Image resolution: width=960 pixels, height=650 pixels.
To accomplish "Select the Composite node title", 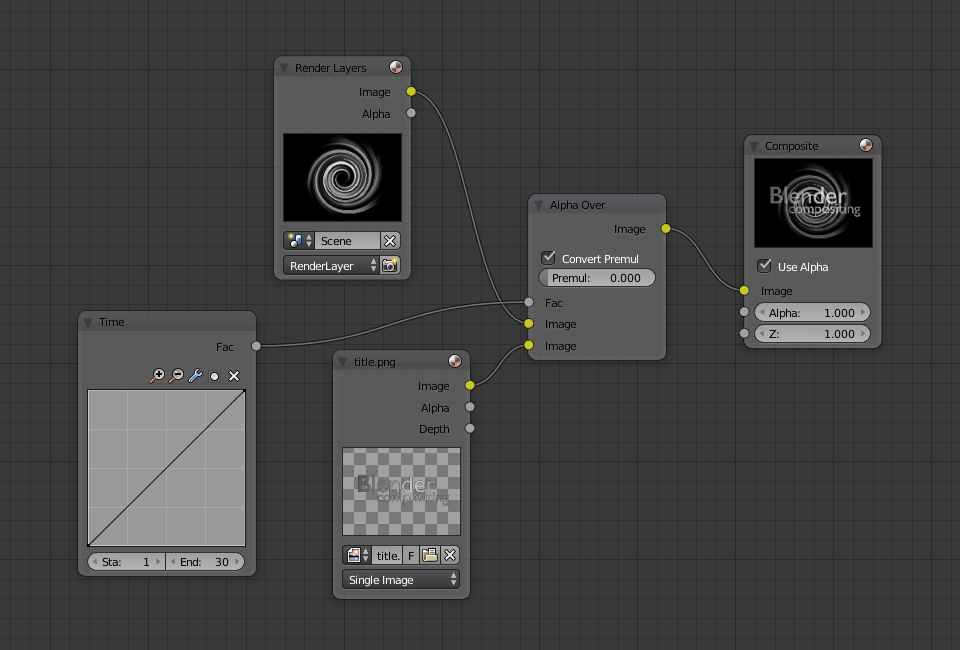I will tap(791, 146).
